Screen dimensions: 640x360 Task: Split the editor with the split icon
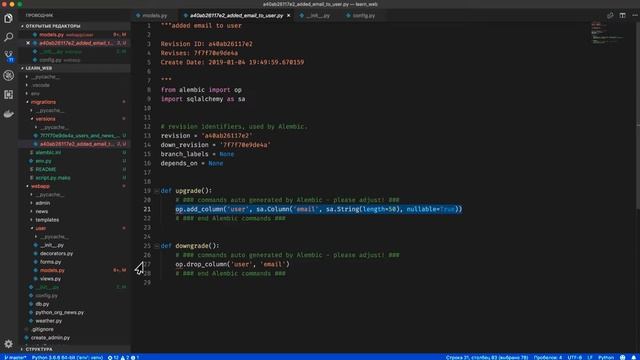tap(622, 16)
